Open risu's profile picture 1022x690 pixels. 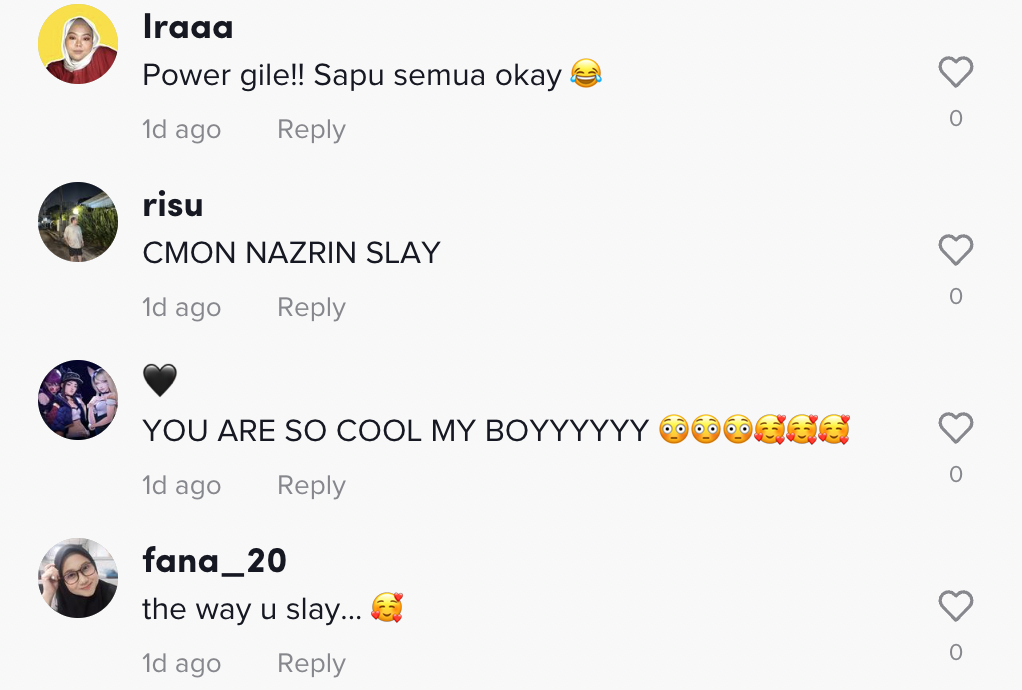click(x=78, y=222)
